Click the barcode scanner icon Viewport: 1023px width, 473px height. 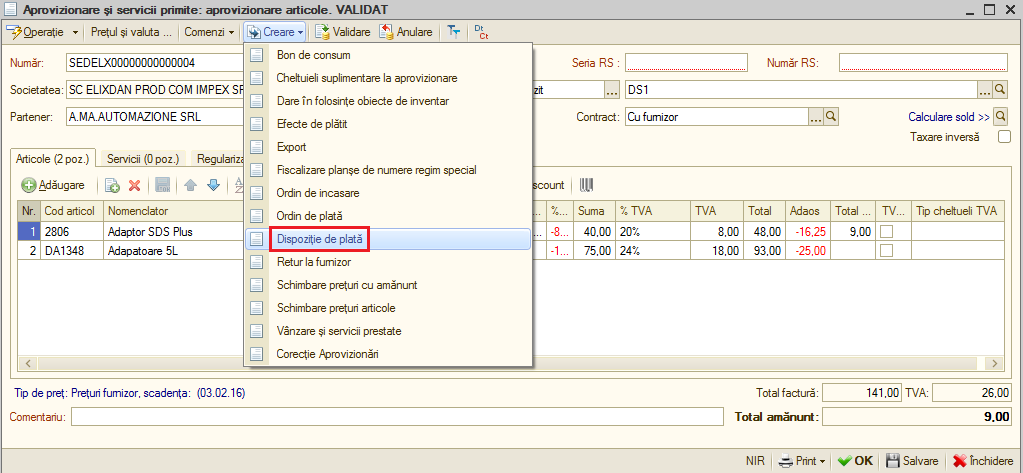(586, 185)
